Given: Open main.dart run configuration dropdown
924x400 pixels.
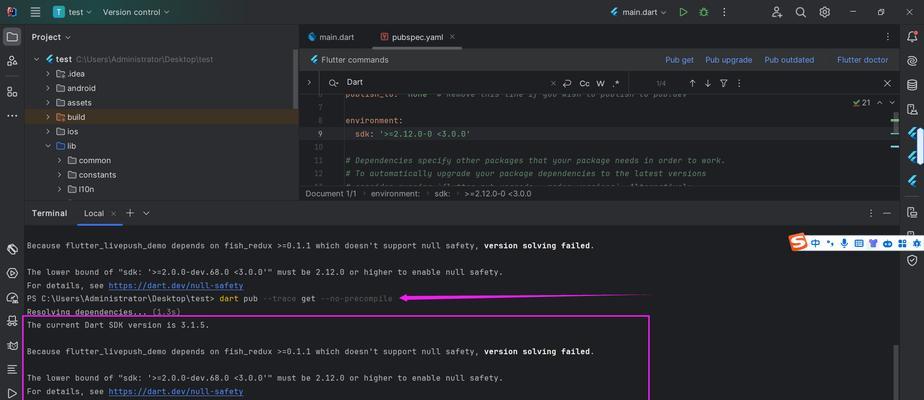Looking at the screenshot, I should coord(639,12).
